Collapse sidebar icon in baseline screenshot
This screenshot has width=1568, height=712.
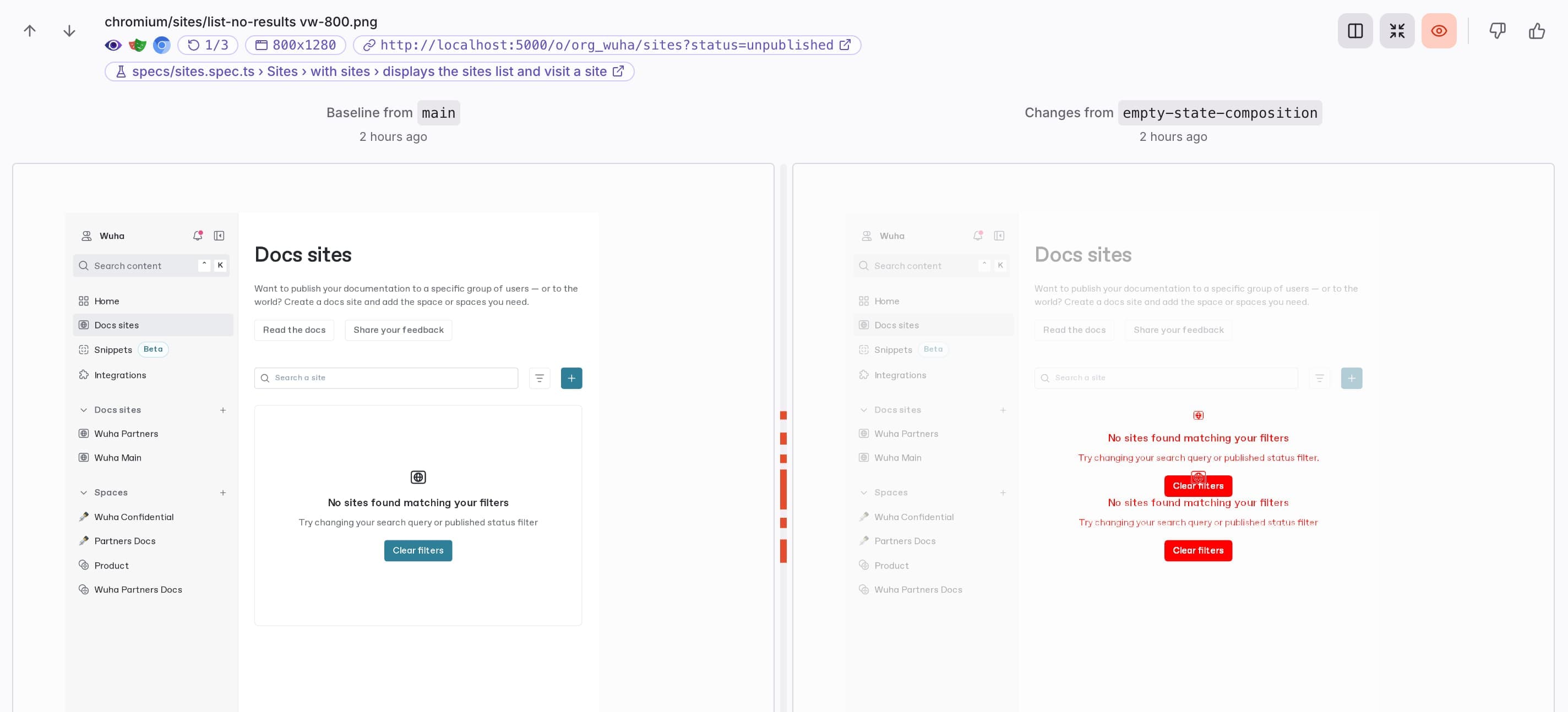219,235
